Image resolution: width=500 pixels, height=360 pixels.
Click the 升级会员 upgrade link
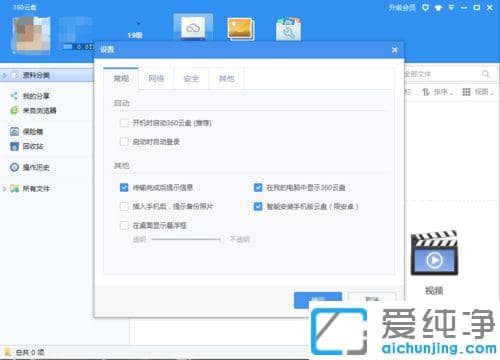402,8
